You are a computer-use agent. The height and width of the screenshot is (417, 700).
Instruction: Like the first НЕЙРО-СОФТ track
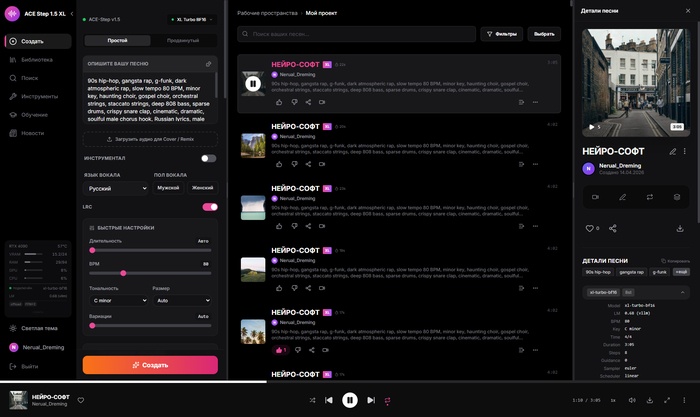(x=279, y=103)
